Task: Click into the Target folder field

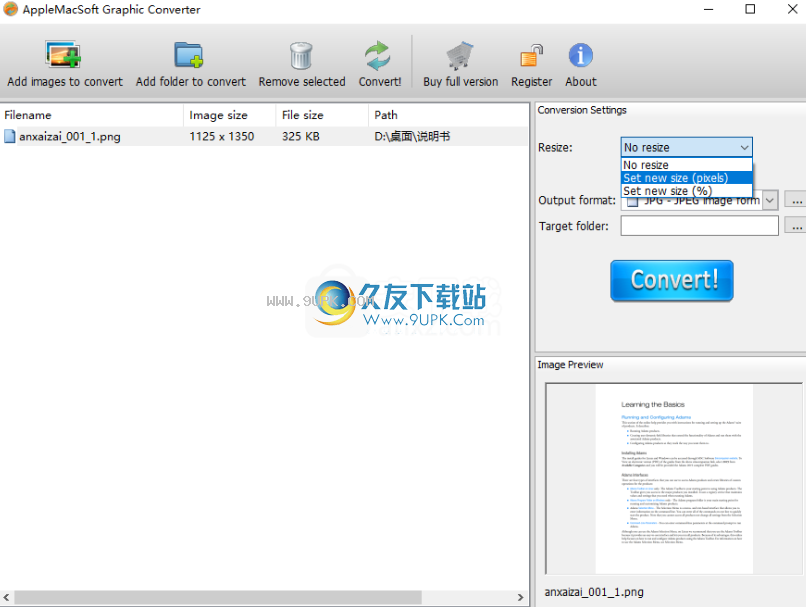Action: click(699, 226)
